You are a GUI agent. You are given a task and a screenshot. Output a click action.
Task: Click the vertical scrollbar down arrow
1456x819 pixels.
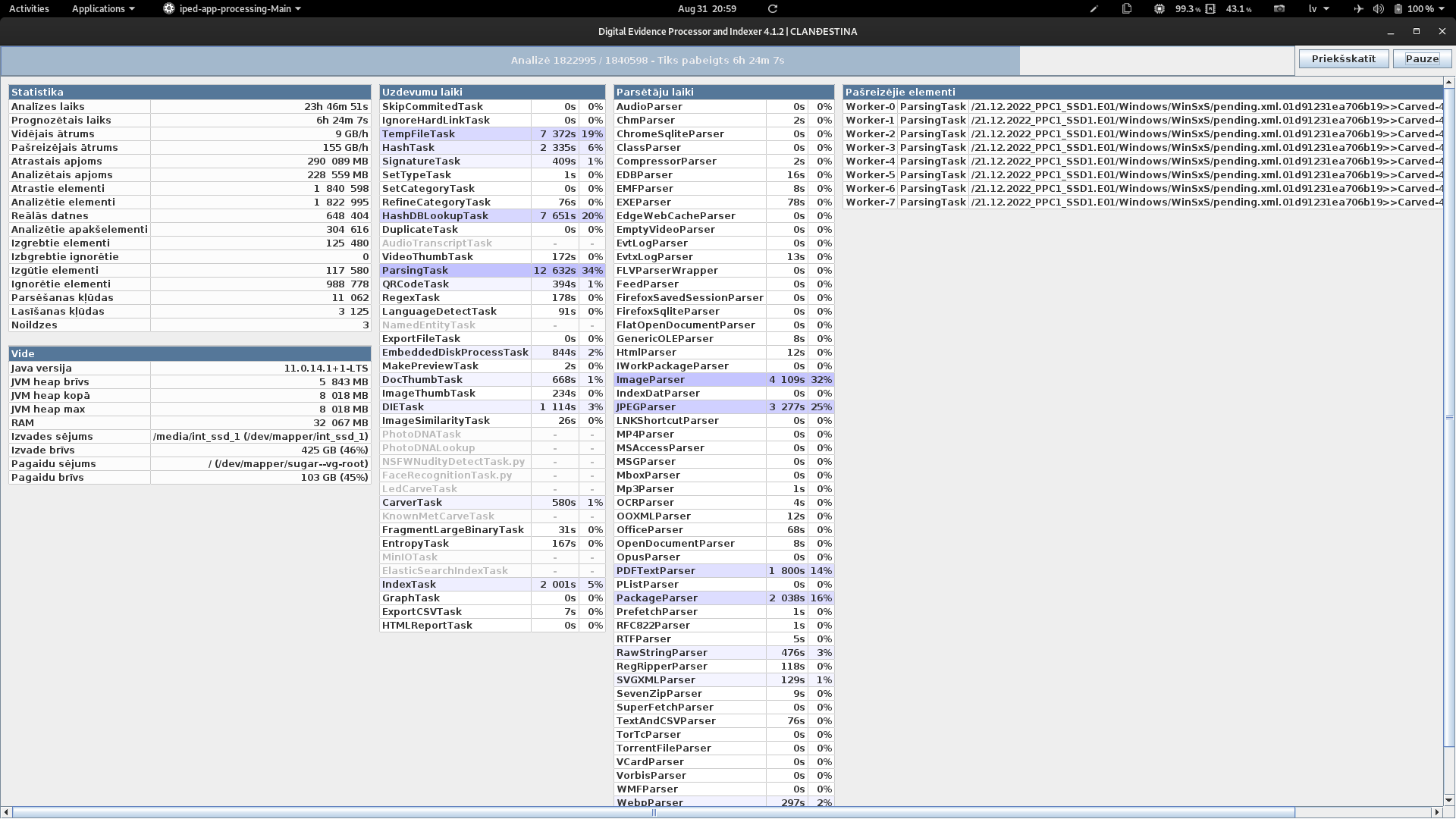pos(1449,799)
